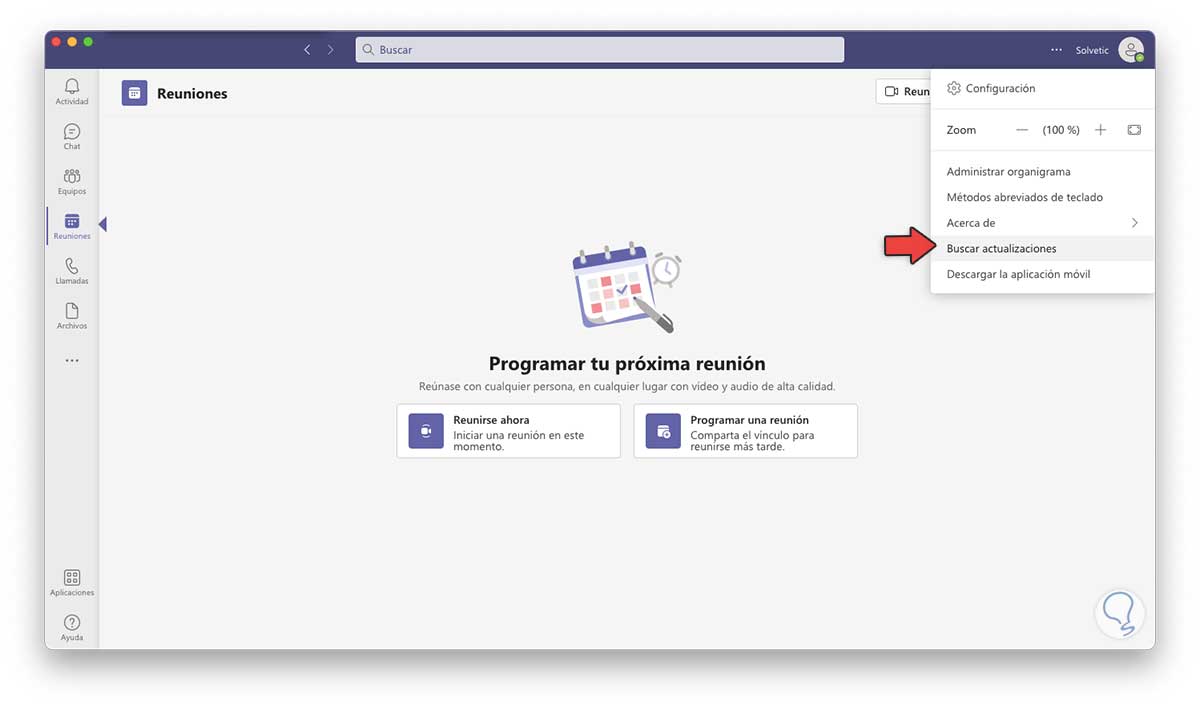Open the settings and more ellipsis menu

pos(1057,50)
